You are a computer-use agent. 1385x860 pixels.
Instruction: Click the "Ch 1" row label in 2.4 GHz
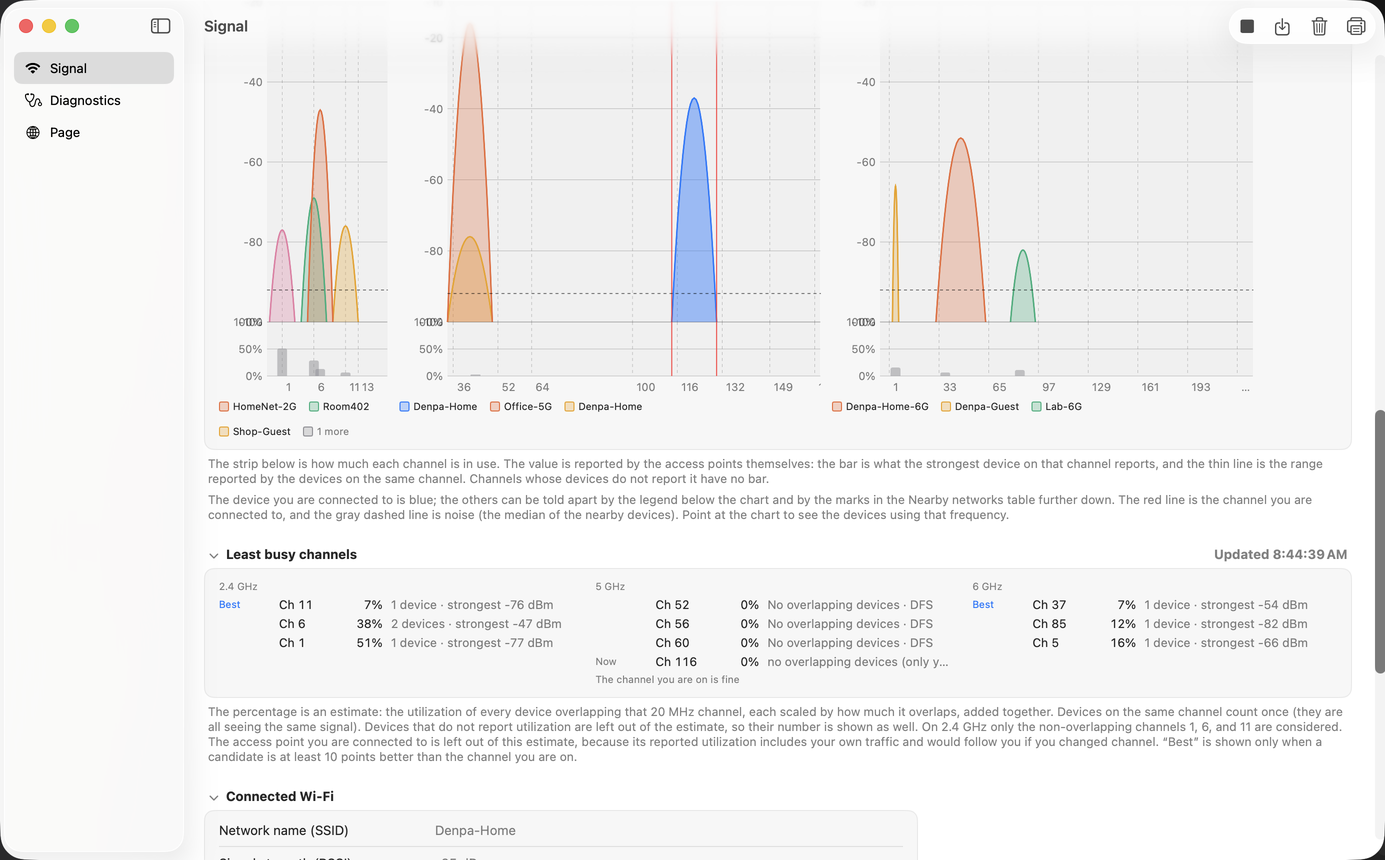point(292,643)
